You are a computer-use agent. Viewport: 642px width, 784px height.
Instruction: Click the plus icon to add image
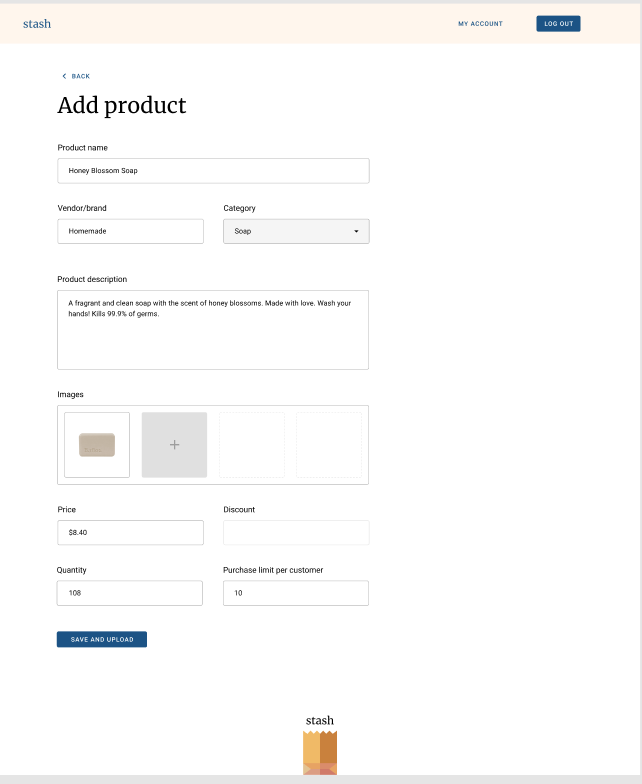tap(174, 444)
